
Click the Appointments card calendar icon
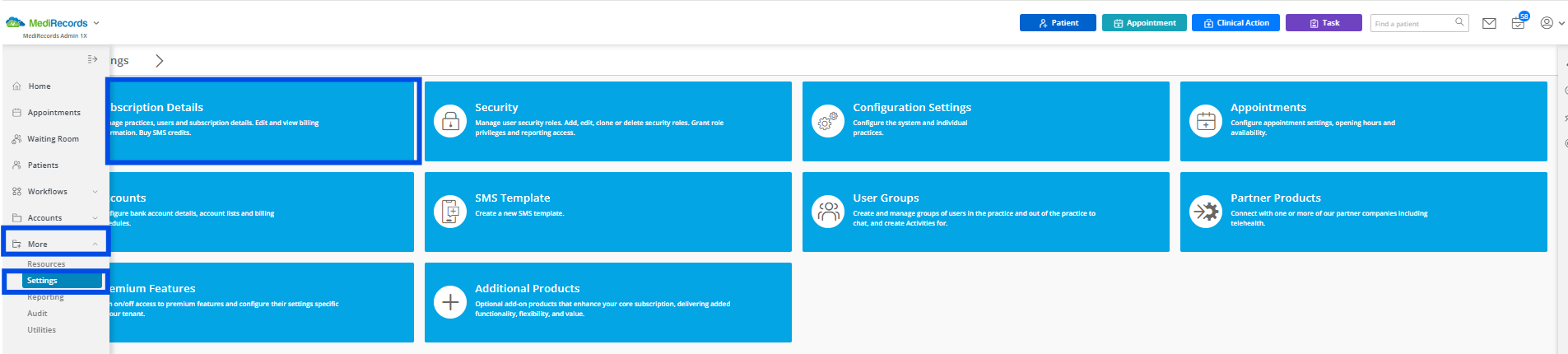coord(1206,122)
